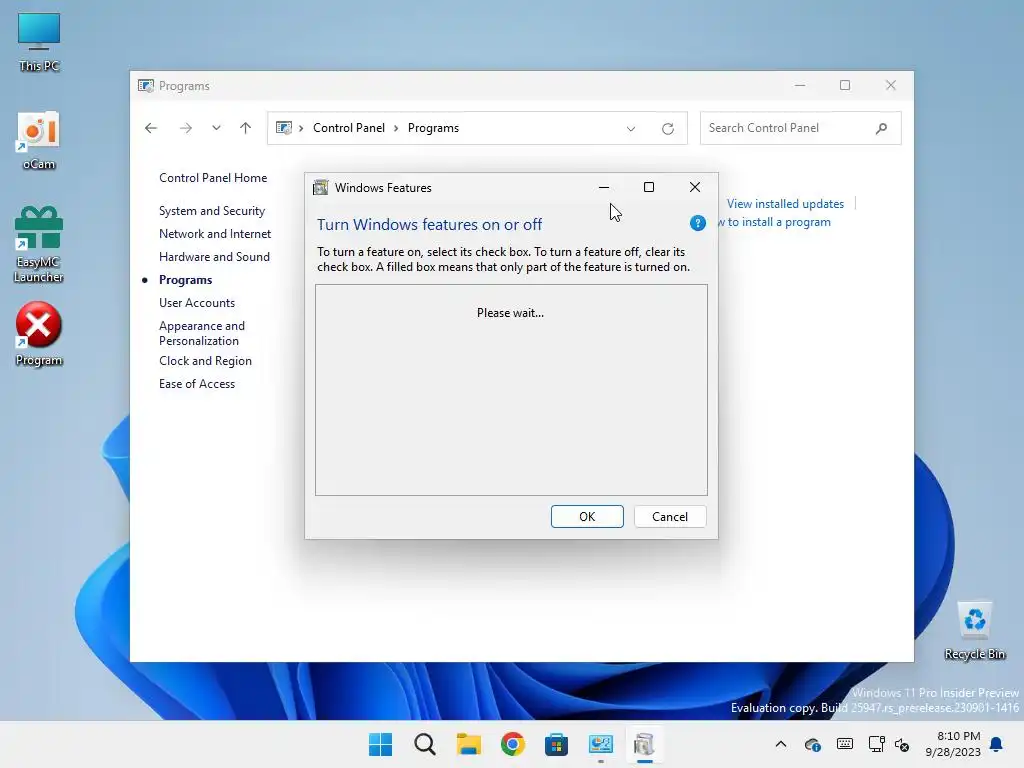Open taskbar Search

(424, 744)
